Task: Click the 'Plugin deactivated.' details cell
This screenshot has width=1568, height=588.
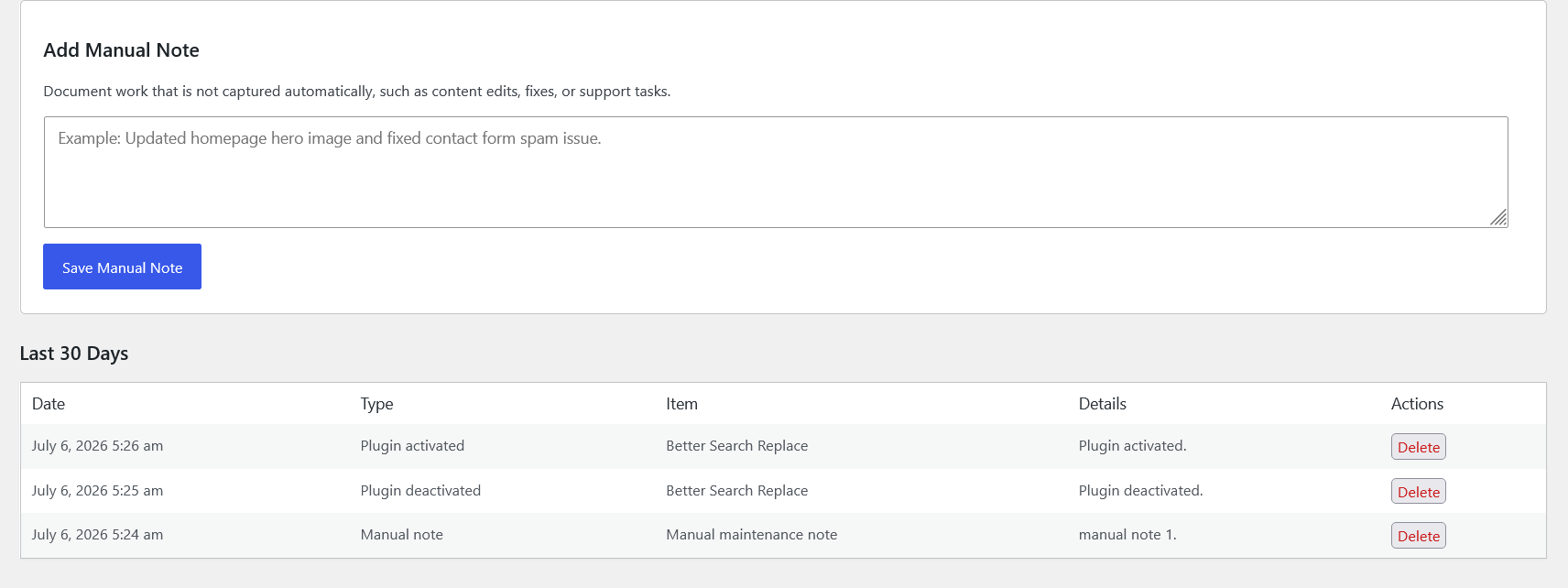Action: [x=1140, y=491]
